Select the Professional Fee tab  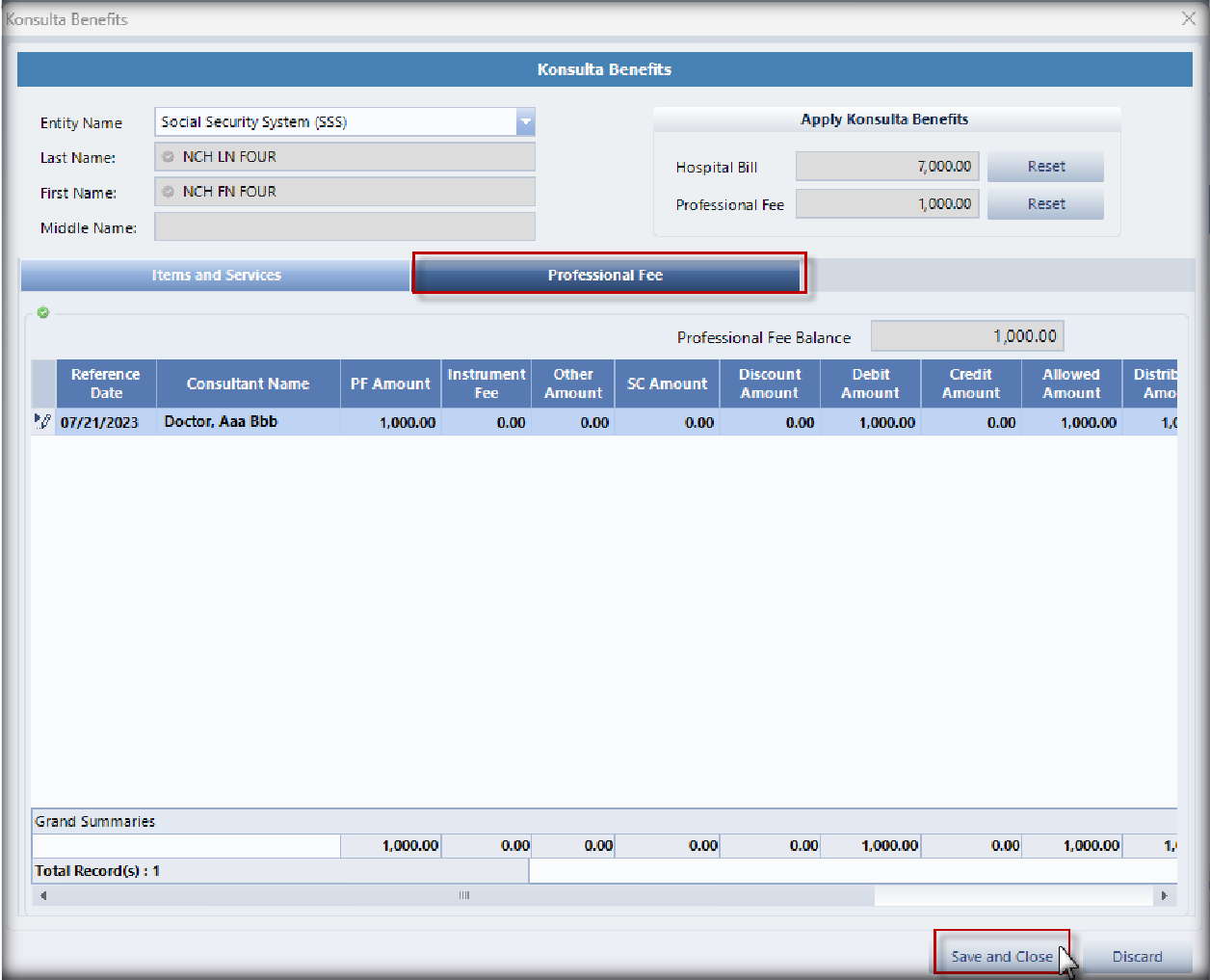tap(606, 276)
